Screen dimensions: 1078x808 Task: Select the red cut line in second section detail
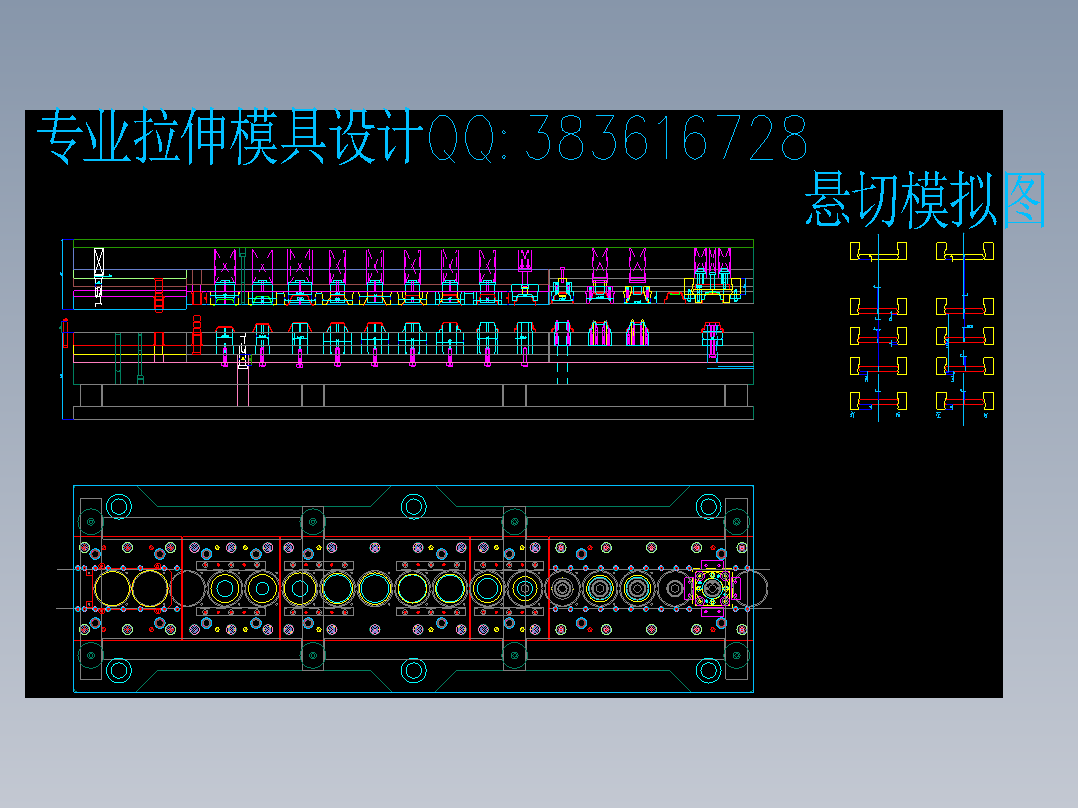[878, 310]
